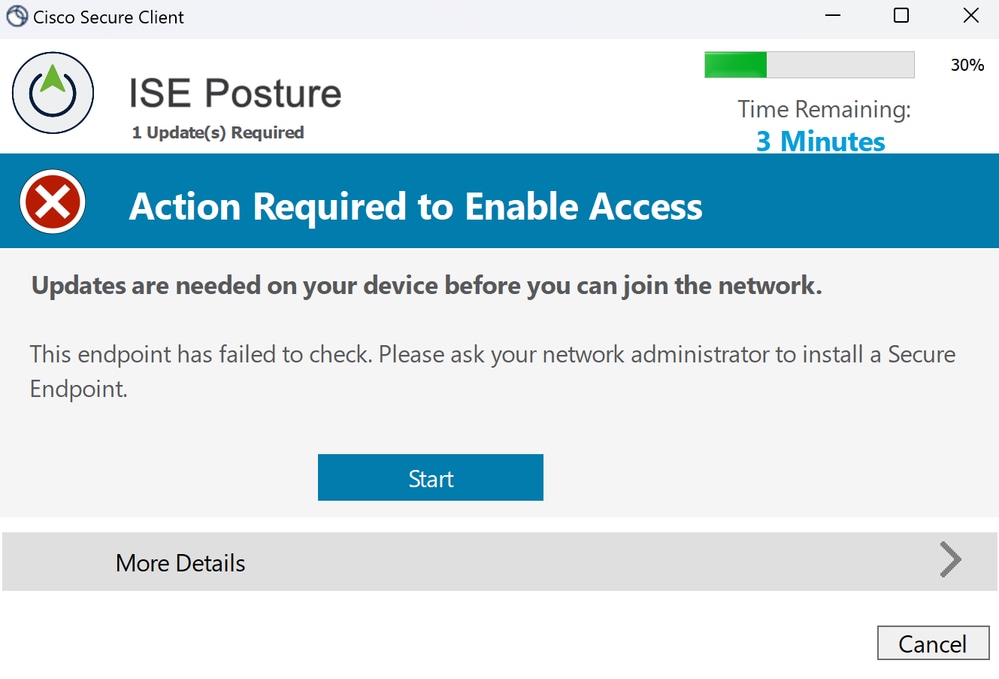Select the 1 Update(s) Required text

click(x=218, y=132)
